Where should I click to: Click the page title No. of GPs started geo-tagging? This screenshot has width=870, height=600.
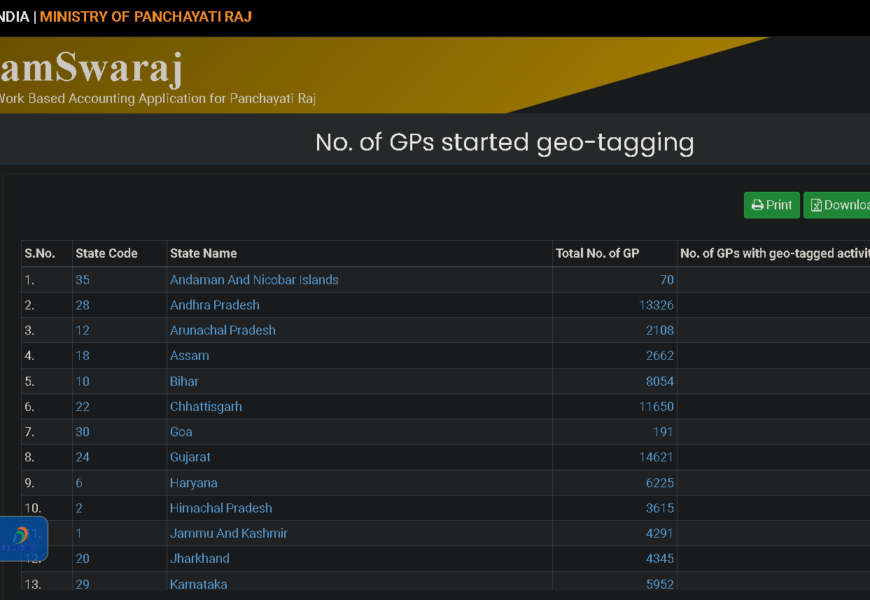(504, 143)
